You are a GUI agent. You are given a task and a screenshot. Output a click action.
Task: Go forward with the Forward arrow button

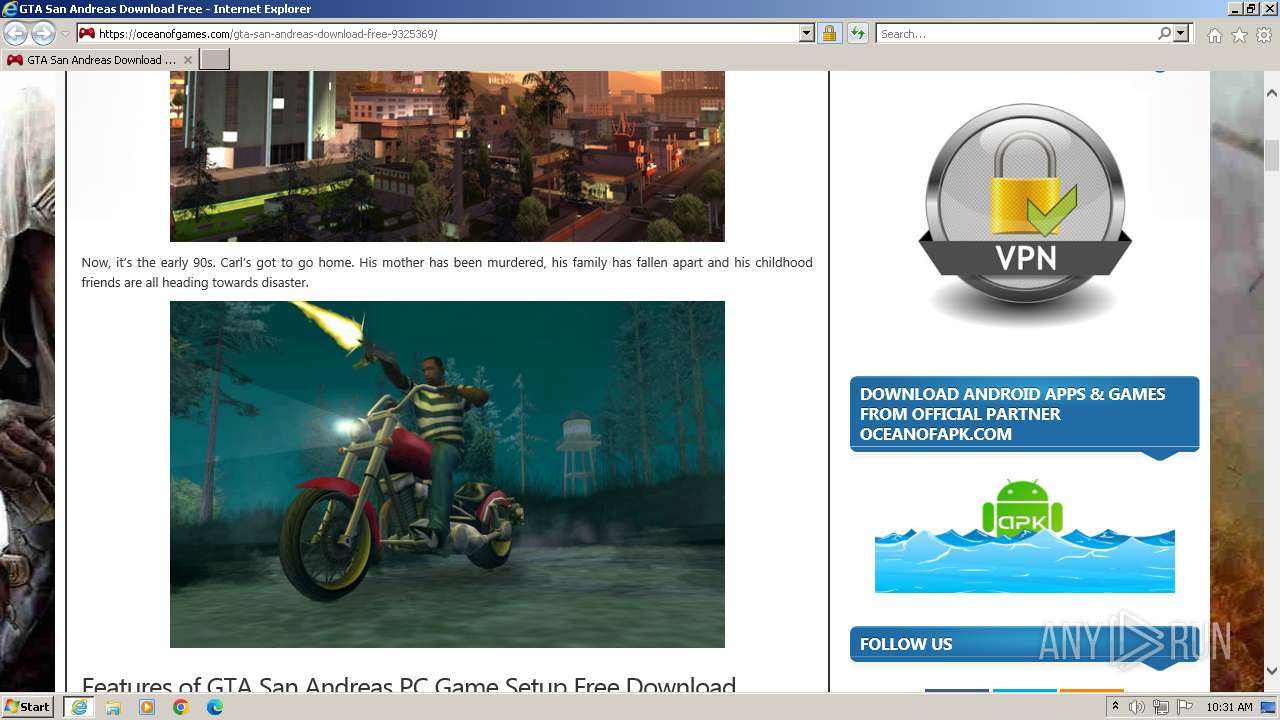click(x=43, y=34)
